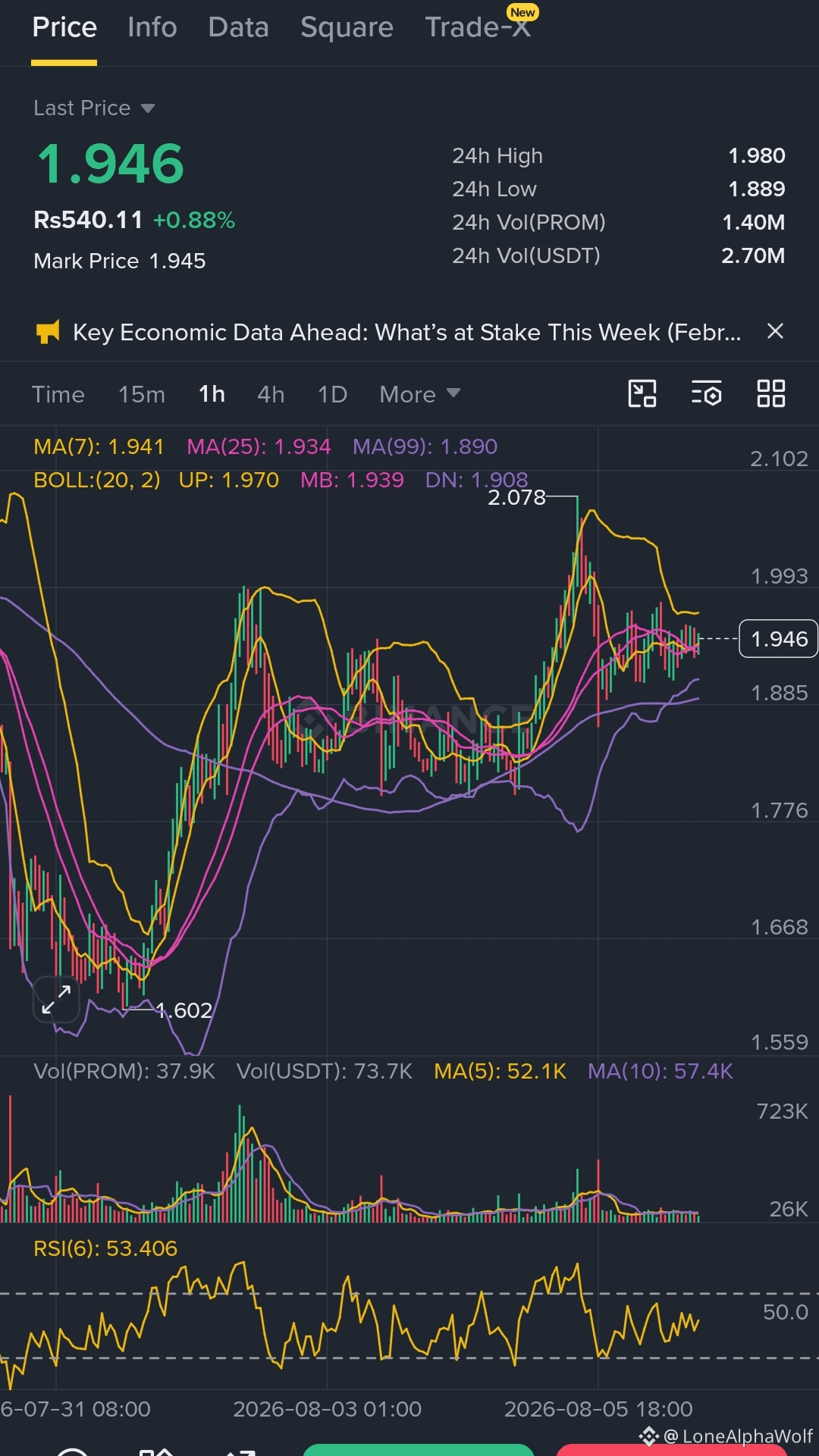Tap the MA(7): 1.941 indicator label

99,446
